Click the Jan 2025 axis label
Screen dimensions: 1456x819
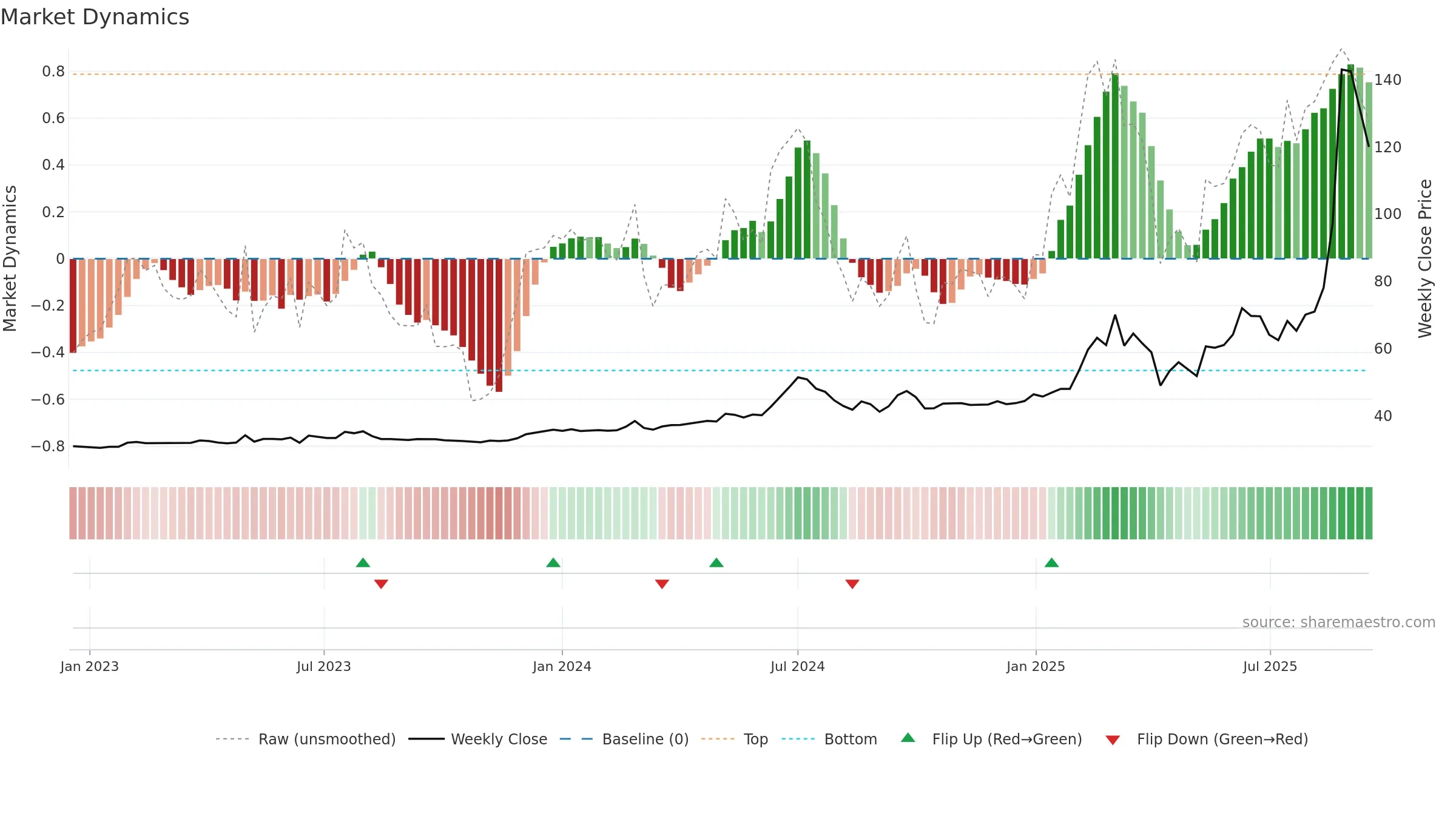tap(1036, 666)
